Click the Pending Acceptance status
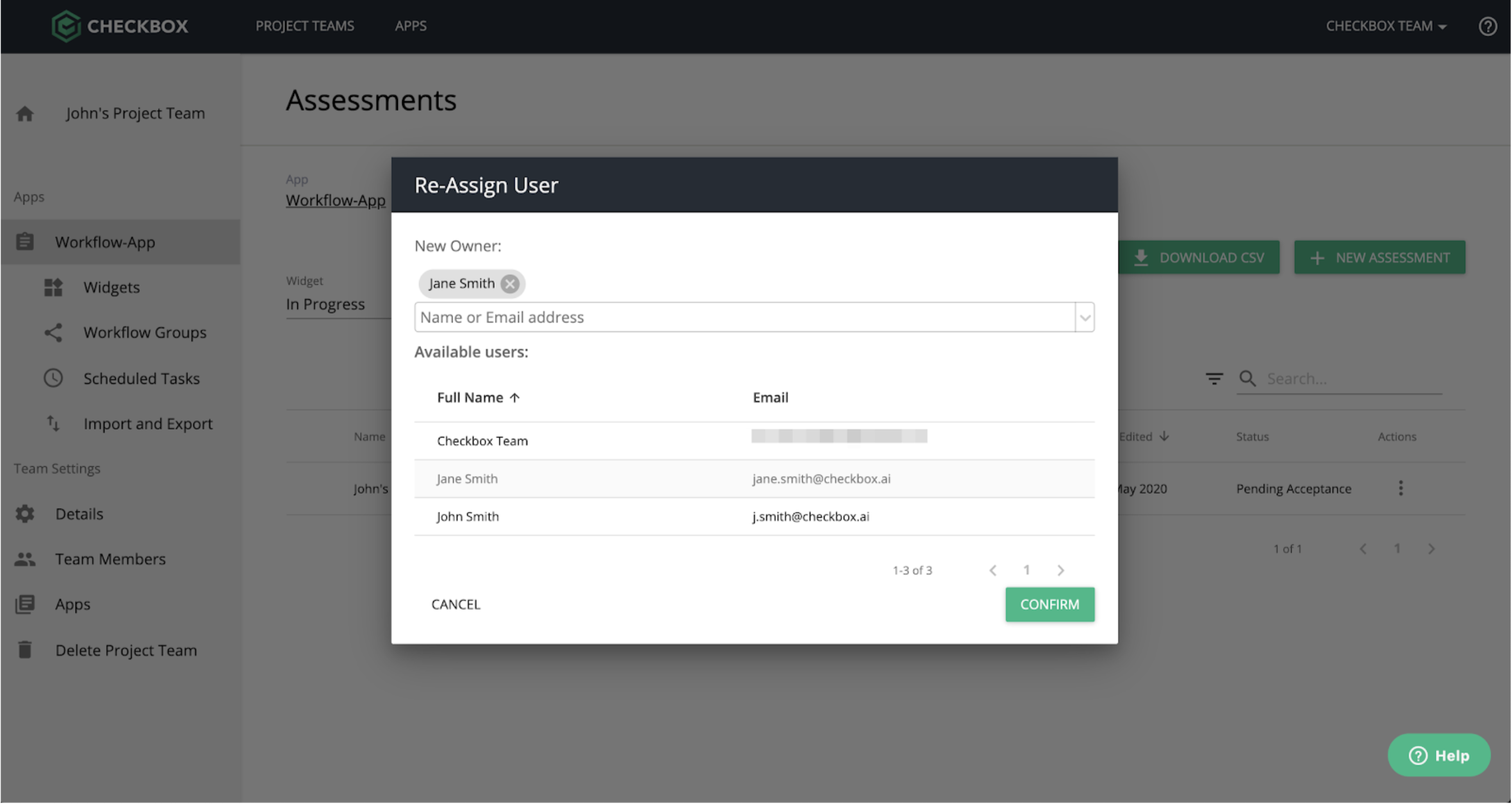The height and width of the screenshot is (805, 1512). click(1294, 488)
